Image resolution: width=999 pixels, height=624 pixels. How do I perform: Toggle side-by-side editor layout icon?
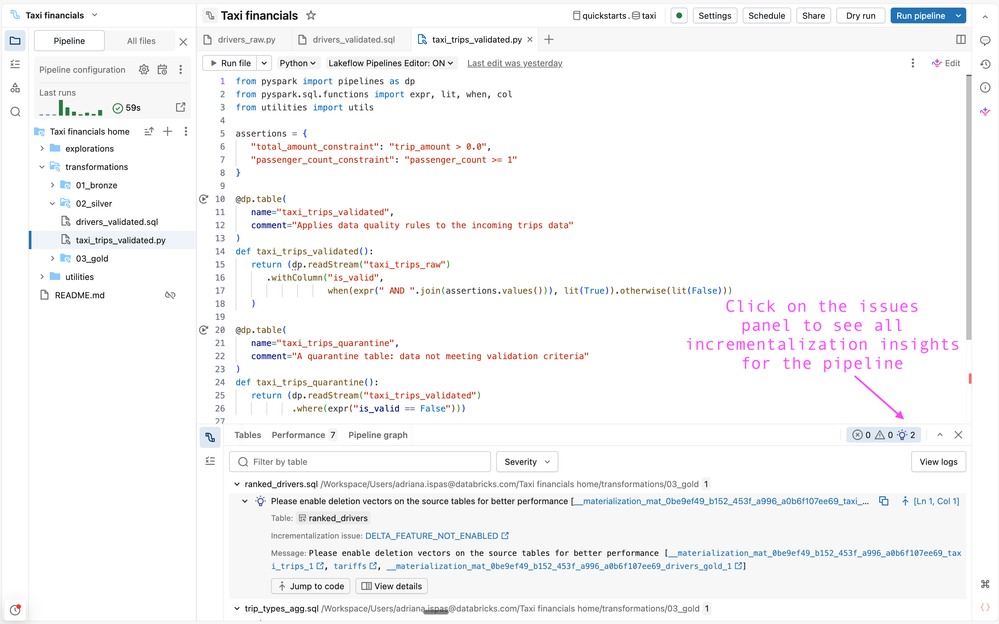pos(961,40)
